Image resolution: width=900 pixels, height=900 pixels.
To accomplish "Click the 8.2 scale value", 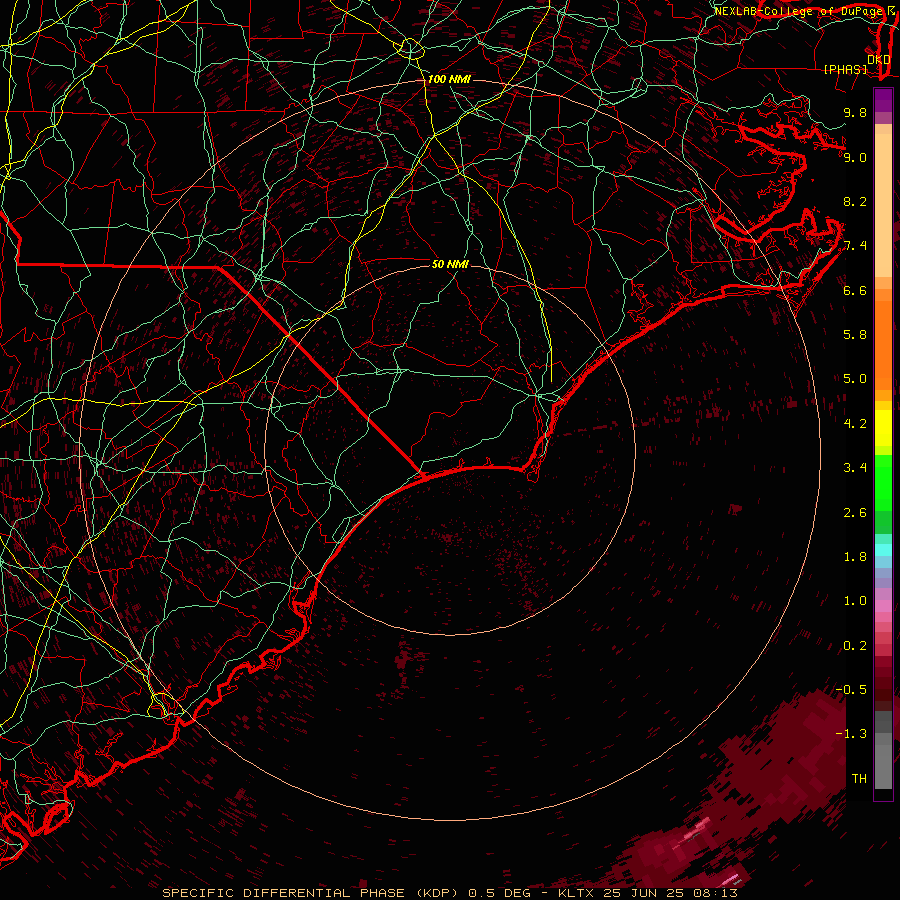I will 855,201.
